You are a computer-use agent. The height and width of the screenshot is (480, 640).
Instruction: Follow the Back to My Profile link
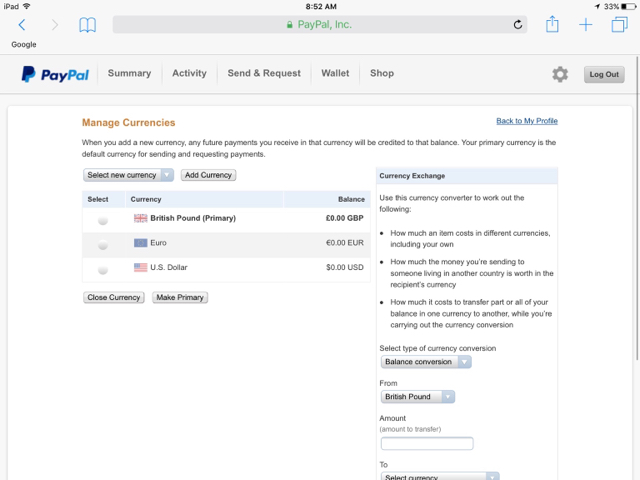point(527,121)
